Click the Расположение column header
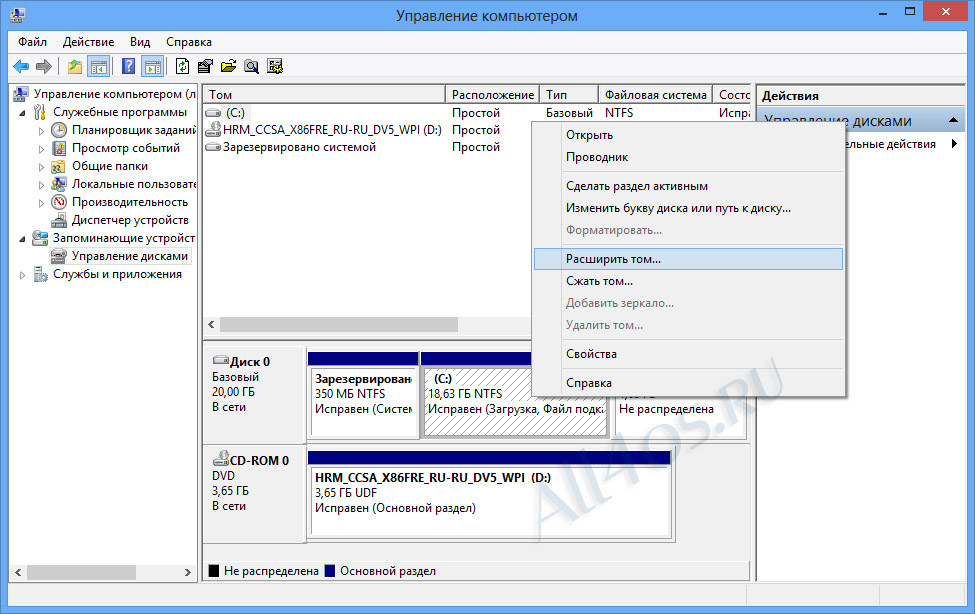Screen dimensions: 975x614 click(492, 95)
